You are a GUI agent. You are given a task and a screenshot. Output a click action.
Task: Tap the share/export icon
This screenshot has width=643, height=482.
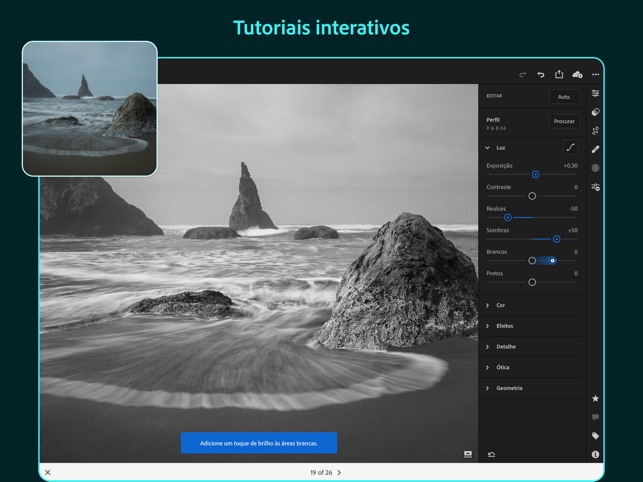click(559, 74)
